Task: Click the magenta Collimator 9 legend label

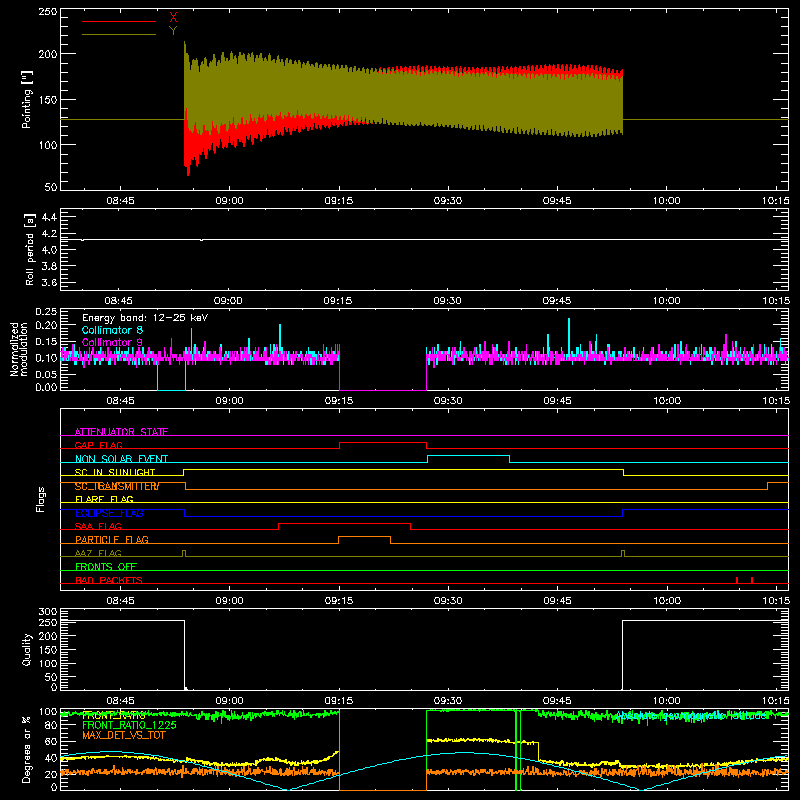Action: pos(112,342)
